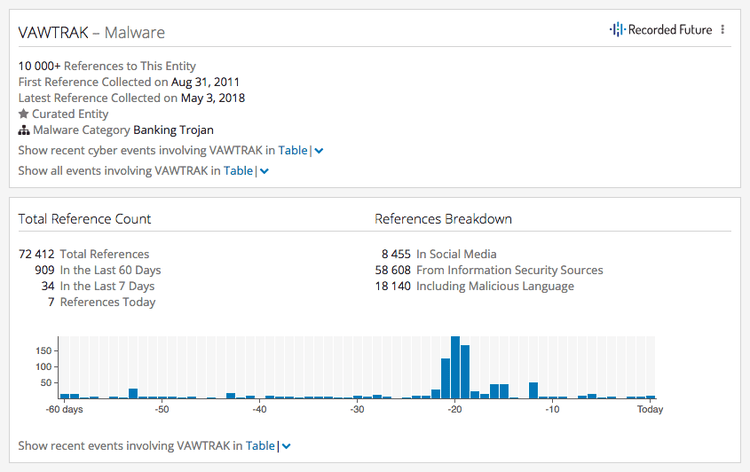Select the Banking Trojan category value
This screenshot has width=750, height=472.
coord(173,130)
